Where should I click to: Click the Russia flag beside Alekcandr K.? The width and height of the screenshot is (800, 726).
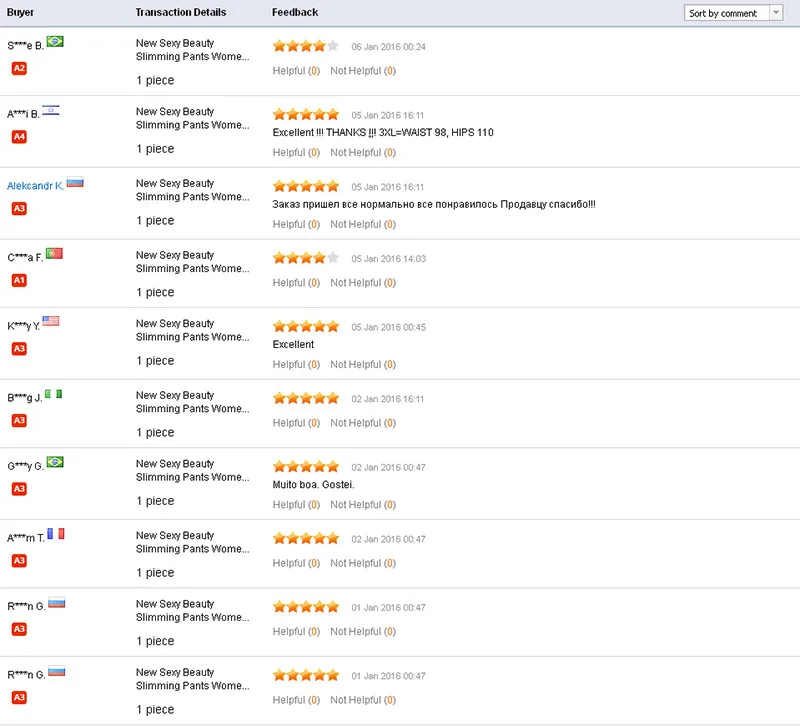tap(75, 182)
